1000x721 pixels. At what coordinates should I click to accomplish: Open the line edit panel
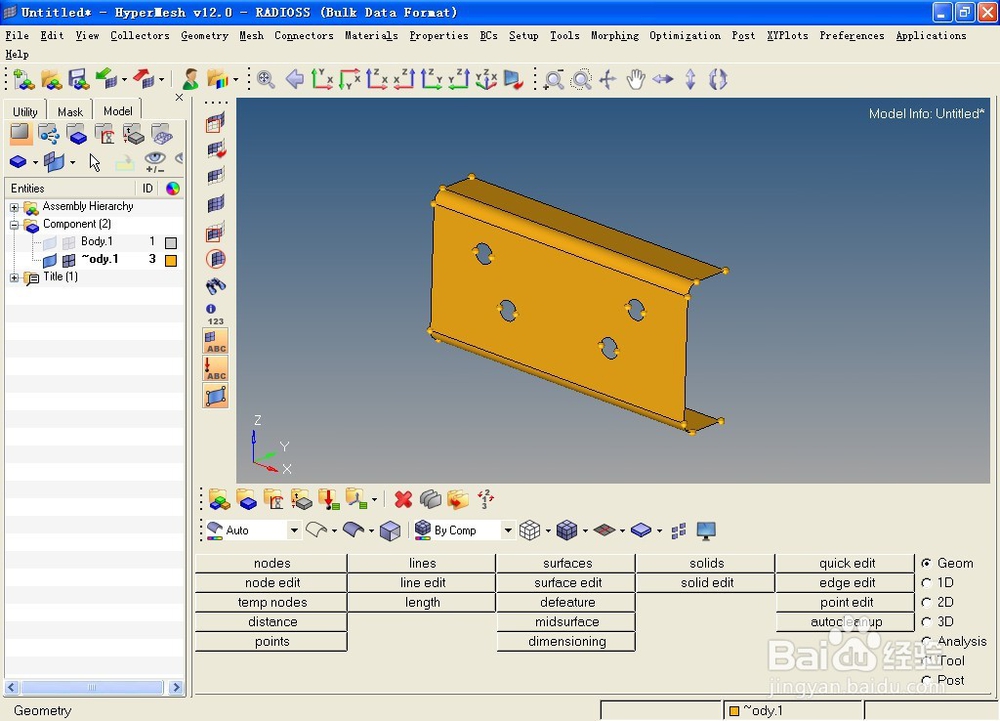[x=422, y=583]
